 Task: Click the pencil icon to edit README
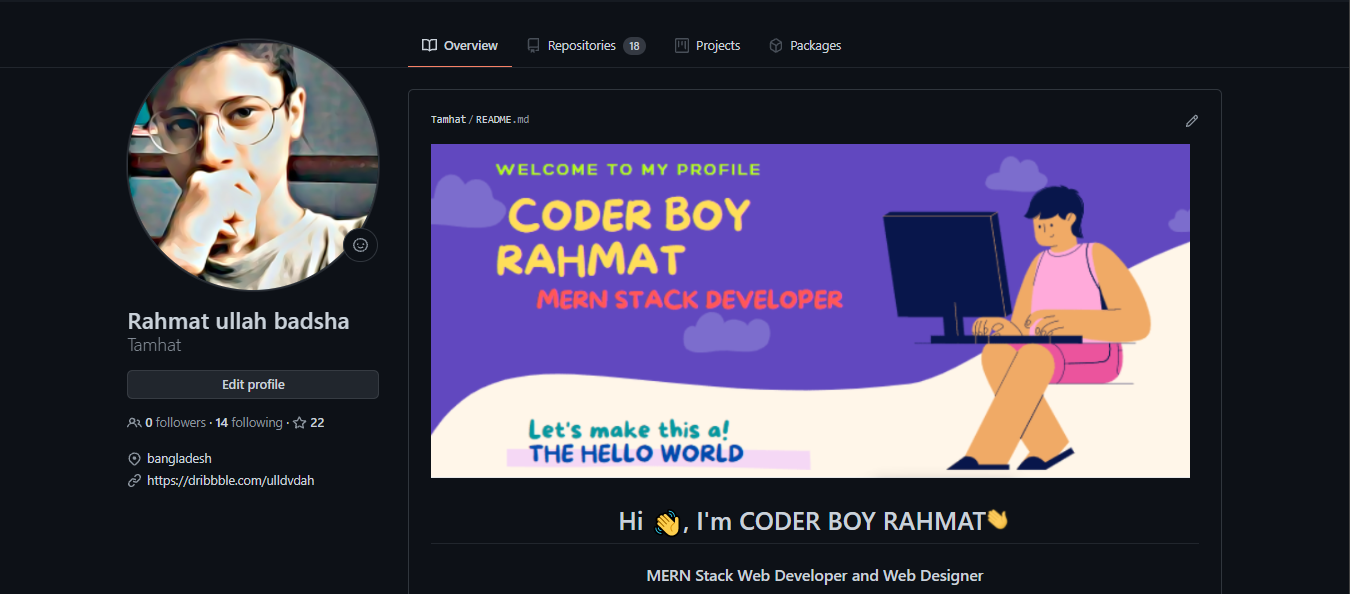coord(1191,121)
